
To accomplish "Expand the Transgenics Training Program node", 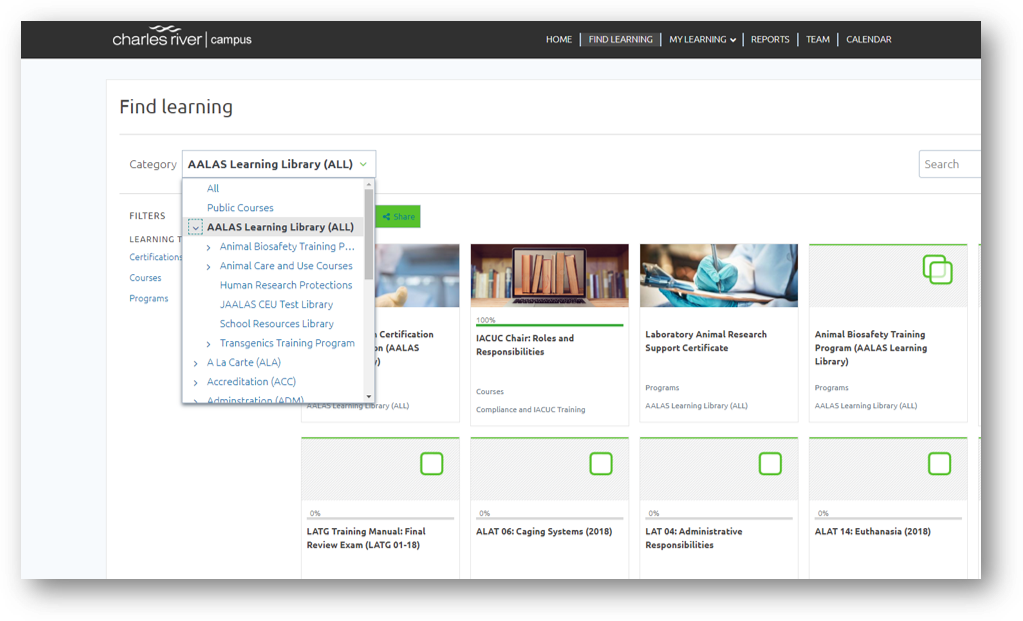I will (208, 344).
